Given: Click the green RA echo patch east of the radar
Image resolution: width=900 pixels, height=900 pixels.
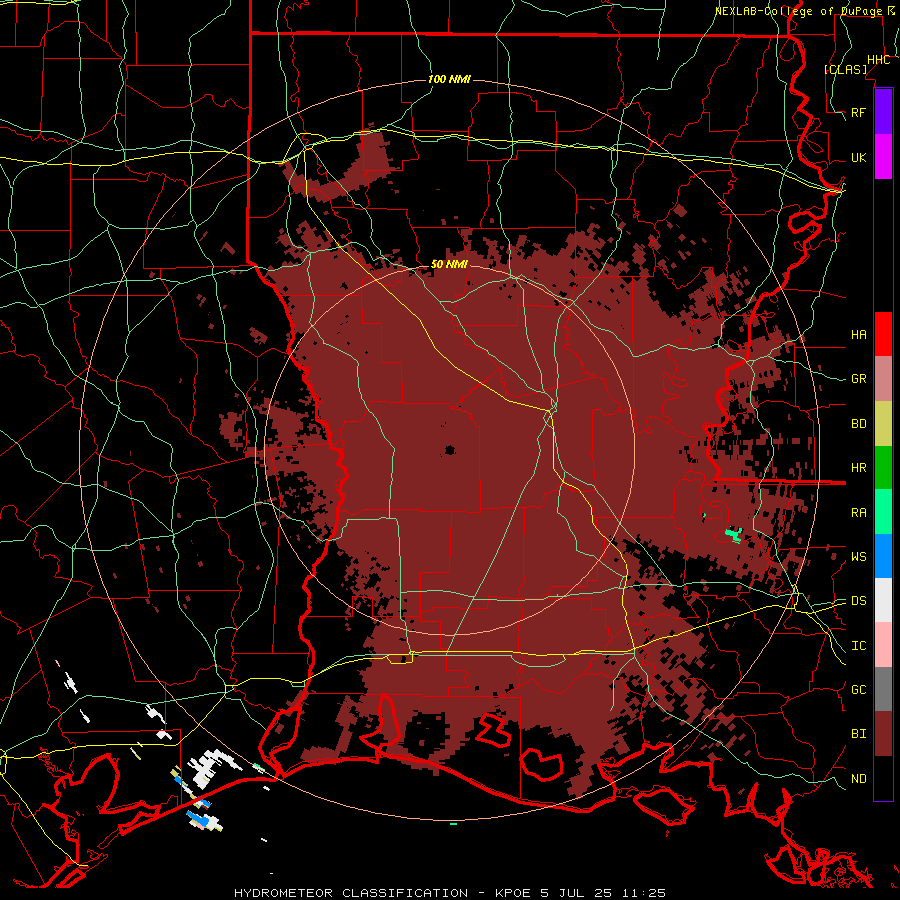Looking at the screenshot, I should tap(733, 535).
